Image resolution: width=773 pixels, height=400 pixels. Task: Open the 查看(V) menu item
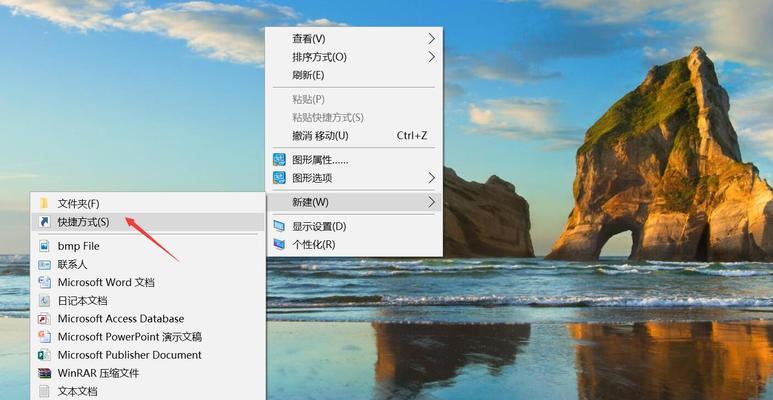click(x=354, y=38)
